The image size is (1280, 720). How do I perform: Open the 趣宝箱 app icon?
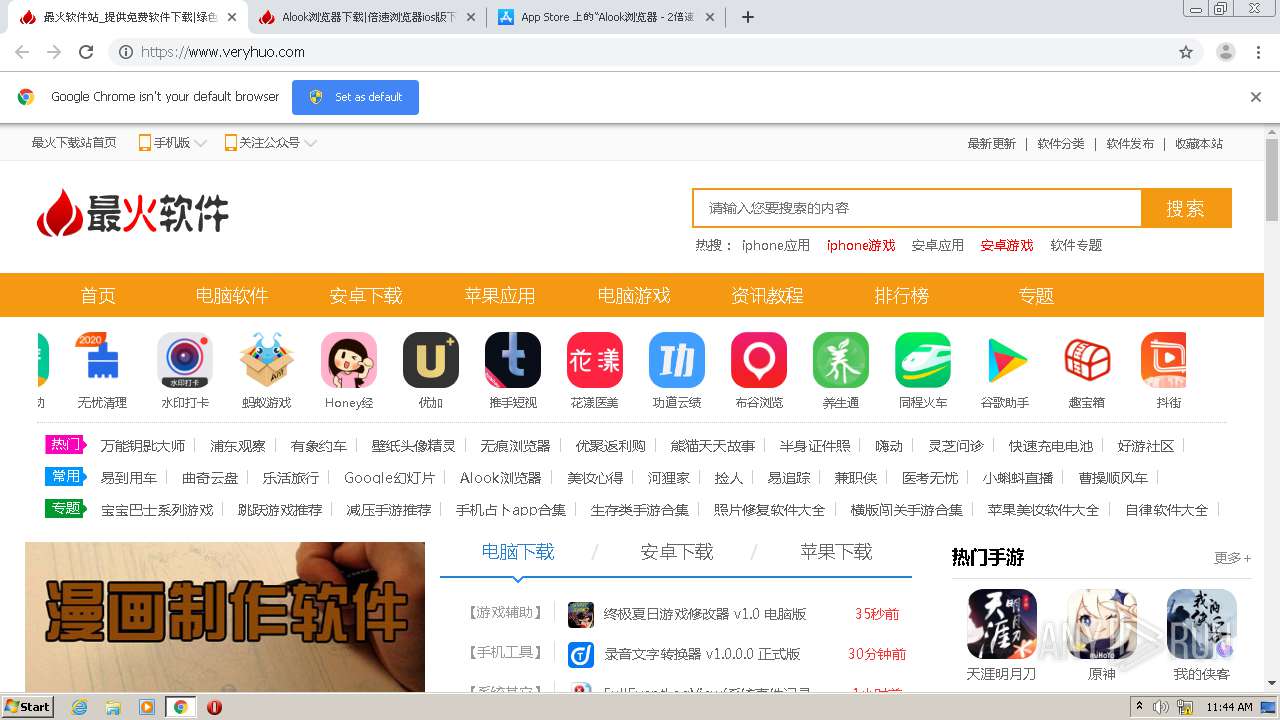(1087, 360)
